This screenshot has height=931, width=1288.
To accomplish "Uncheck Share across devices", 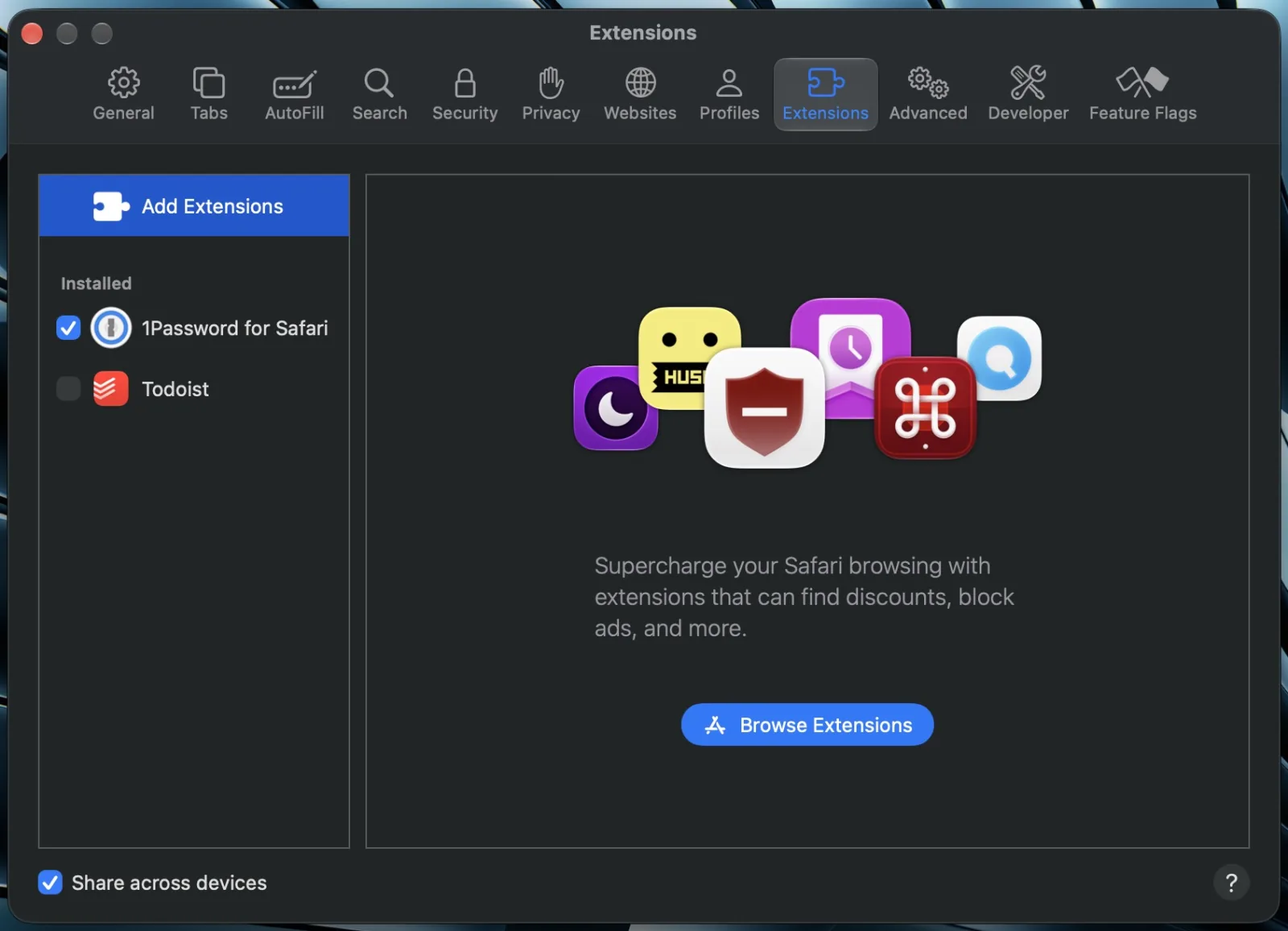I will click(x=50, y=883).
